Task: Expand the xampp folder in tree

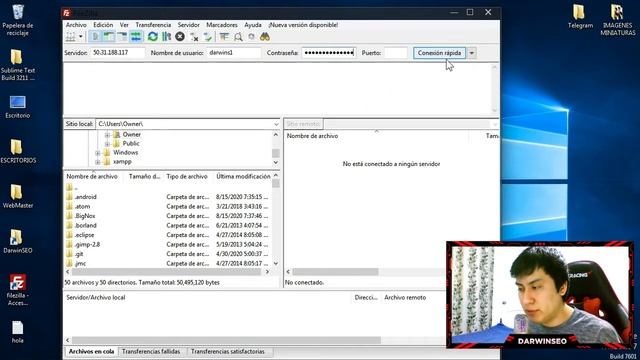Action: click(98, 162)
